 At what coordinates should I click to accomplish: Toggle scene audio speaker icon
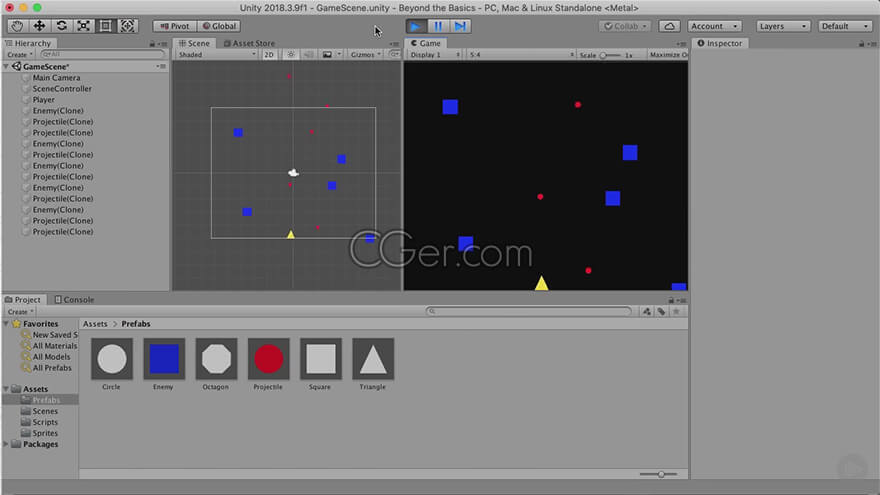pos(308,54)
